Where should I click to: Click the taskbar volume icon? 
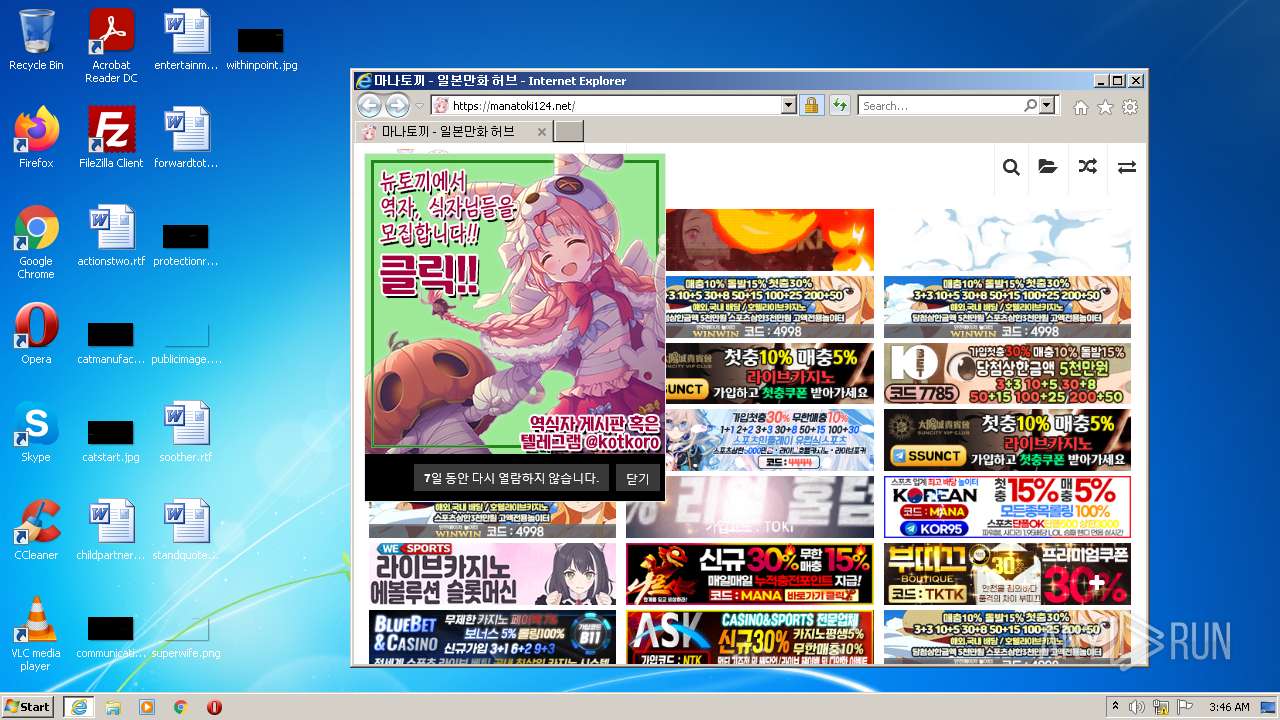pos(1137,707)
